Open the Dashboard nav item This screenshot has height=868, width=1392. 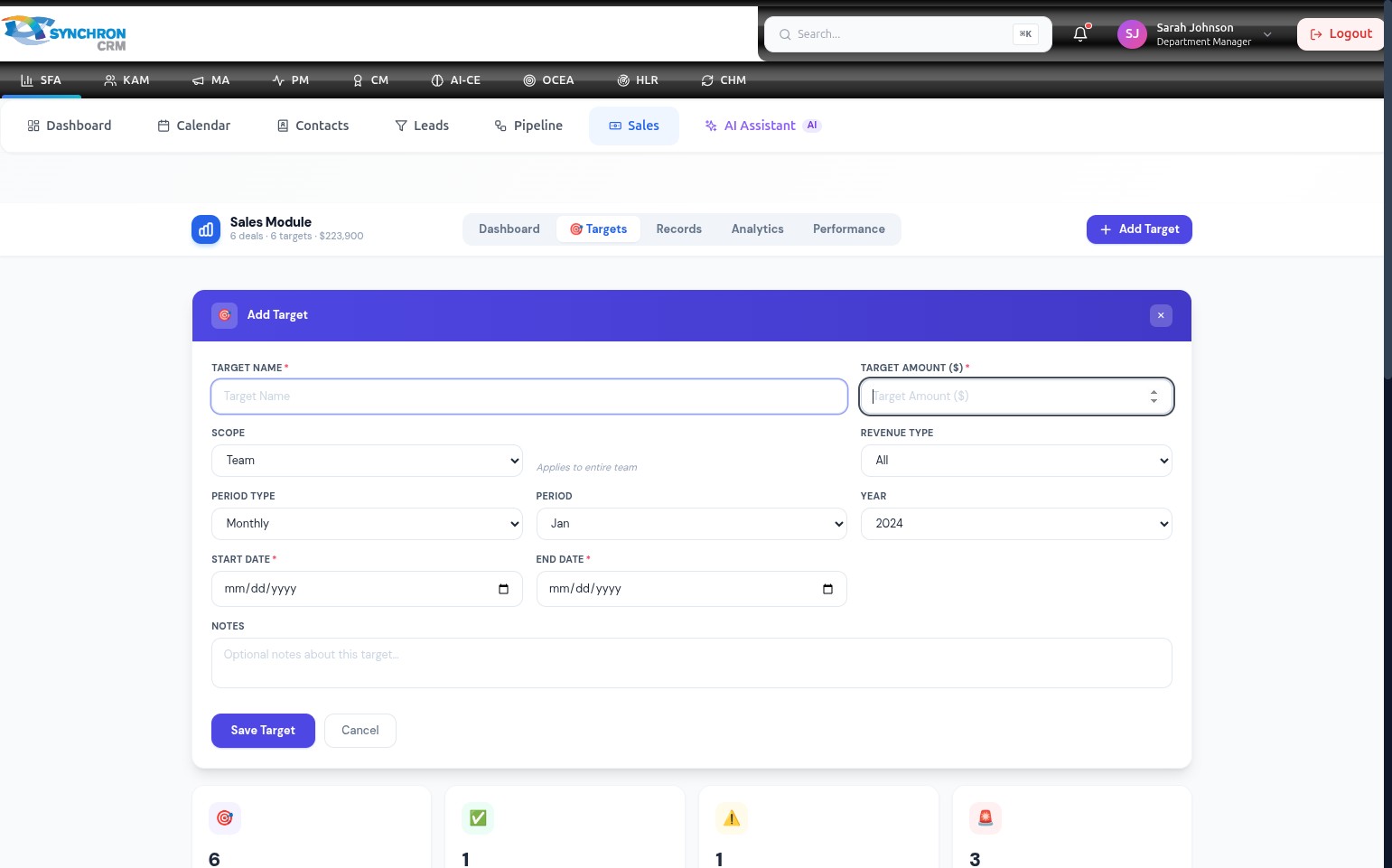click(x=70, y=126)
